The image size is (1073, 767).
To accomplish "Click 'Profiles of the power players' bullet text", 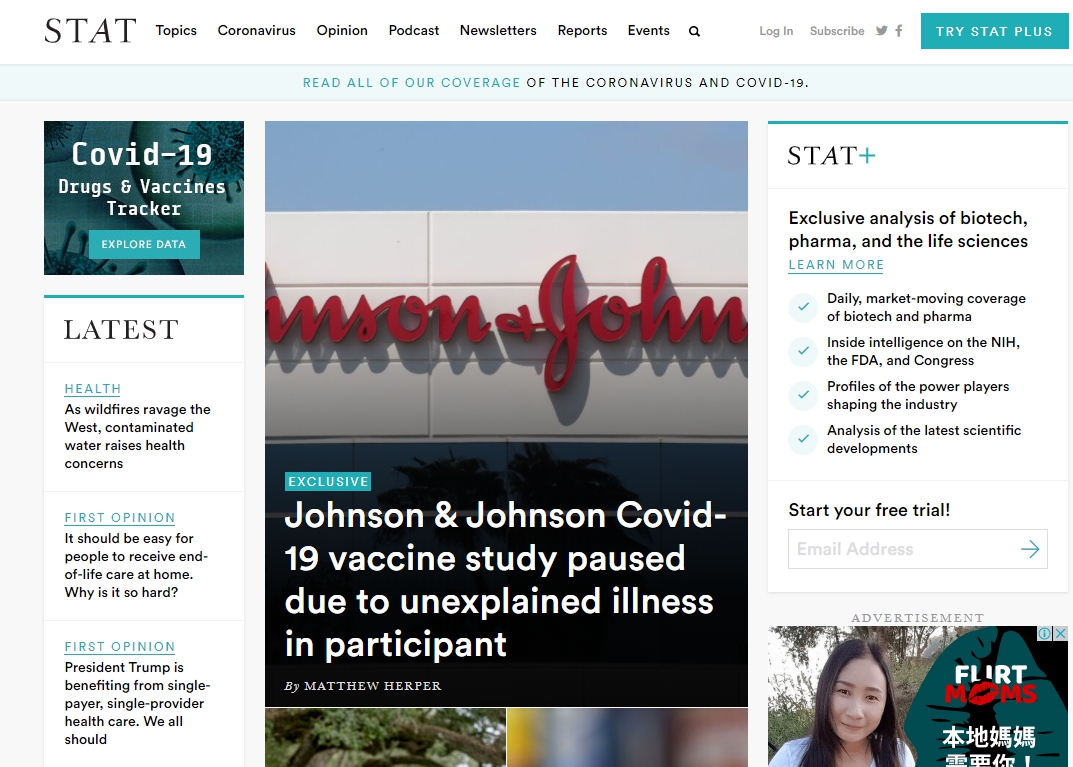I will [x=918, y=395].
